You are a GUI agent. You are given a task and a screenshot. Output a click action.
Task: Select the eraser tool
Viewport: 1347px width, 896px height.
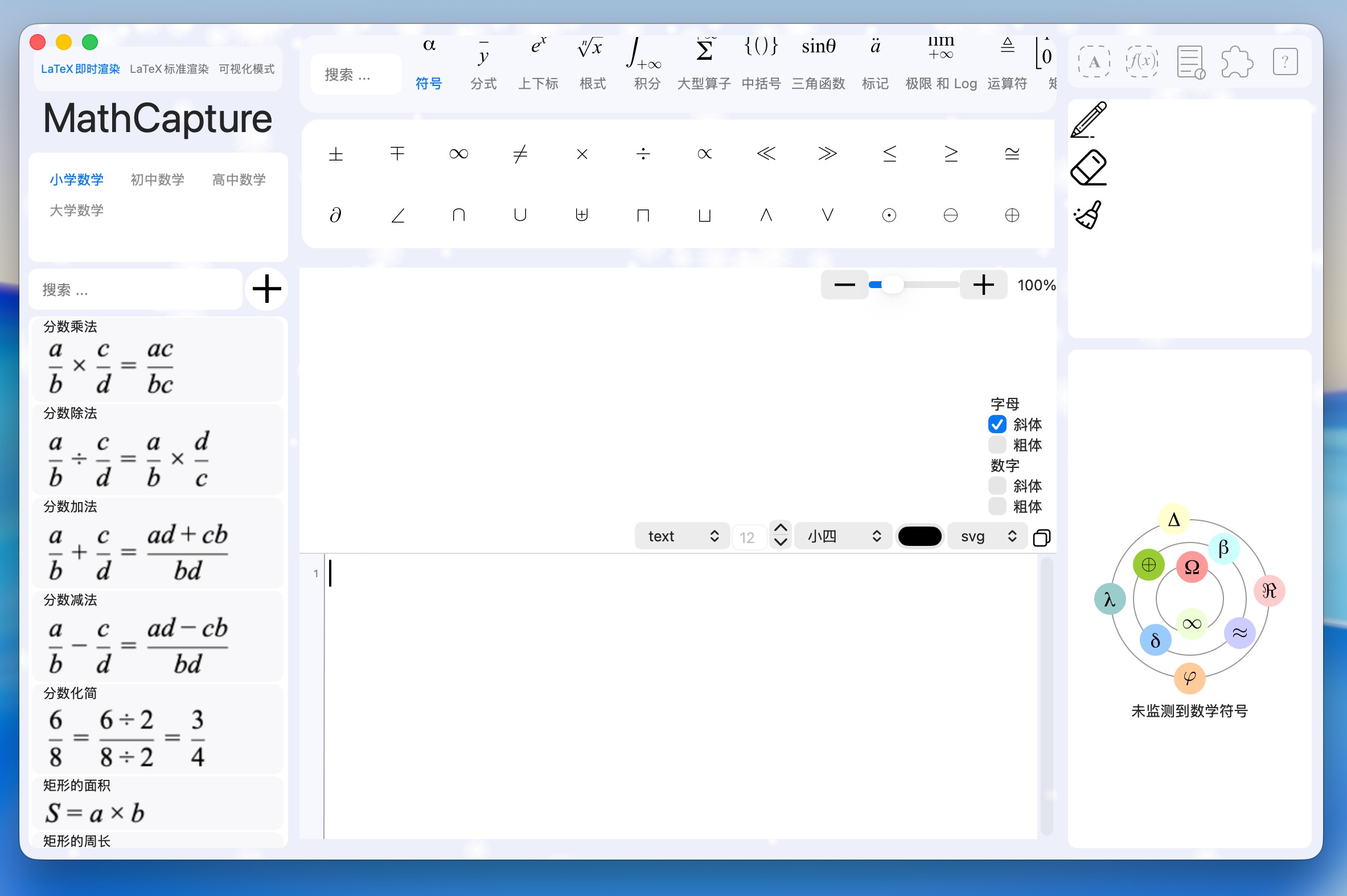coord(1089,167)
